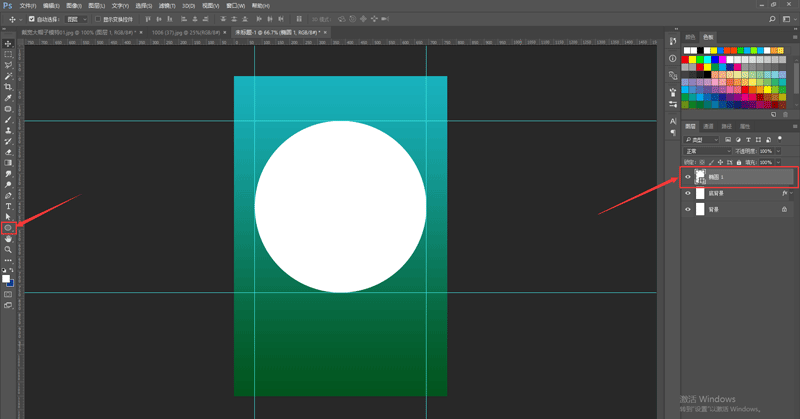Open the Layers panel menu icon

click(x=794, y=126)
